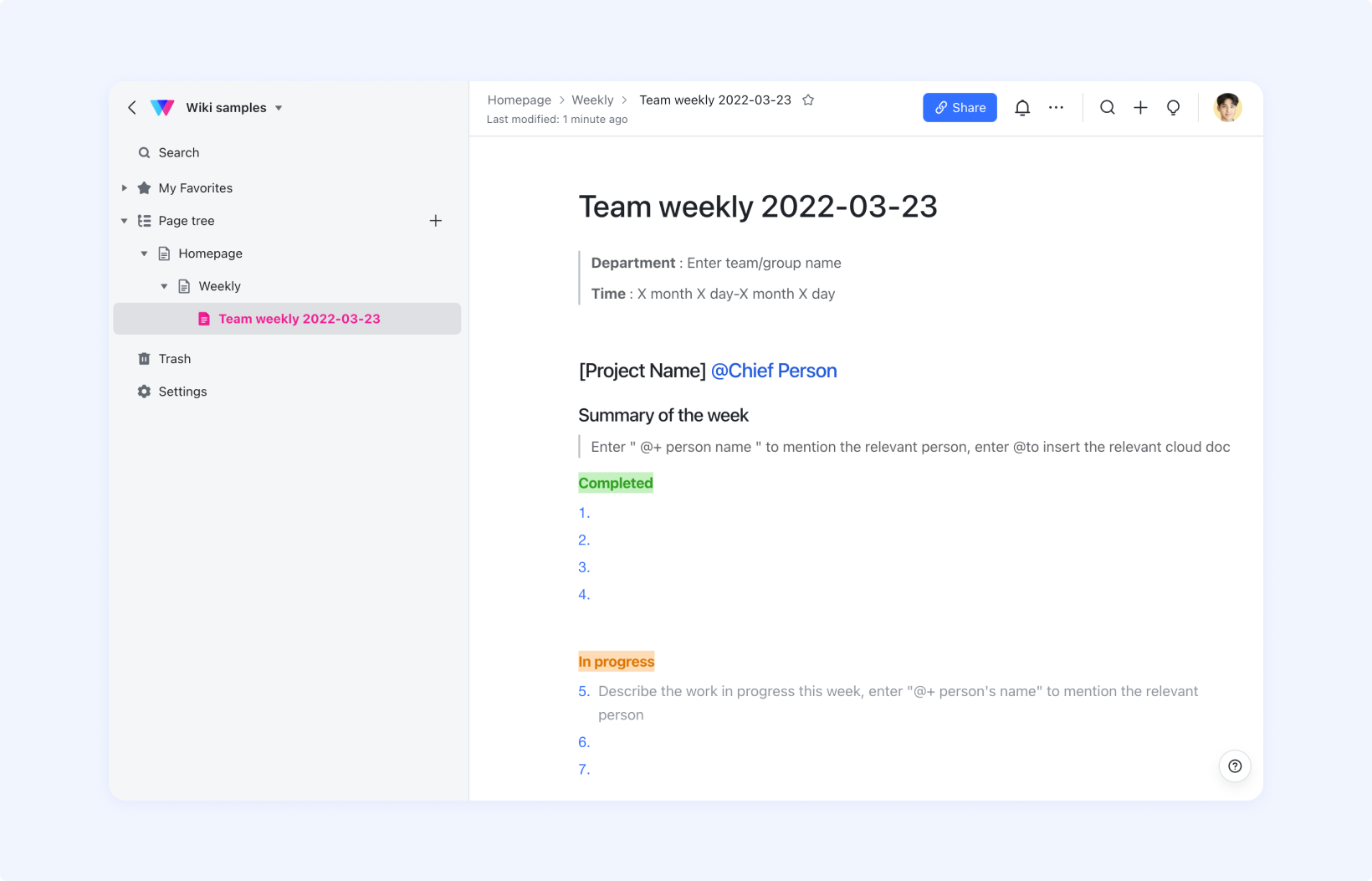The image size is (1372, 881).
Task: Create new content with the plus icon in toolbar
Action: click(x=1140, y=107)
